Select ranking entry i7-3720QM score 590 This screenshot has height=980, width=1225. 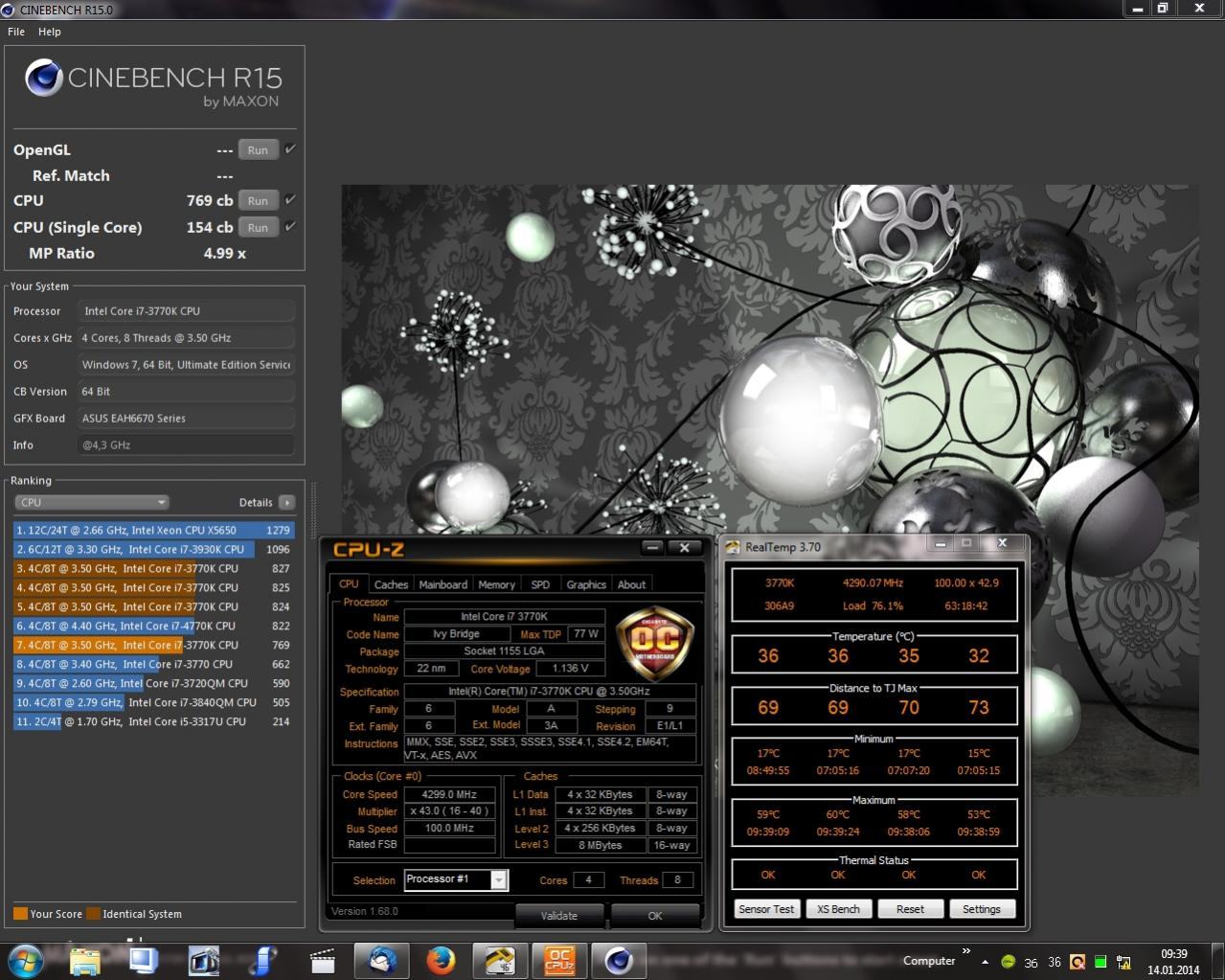click(153, 683)
